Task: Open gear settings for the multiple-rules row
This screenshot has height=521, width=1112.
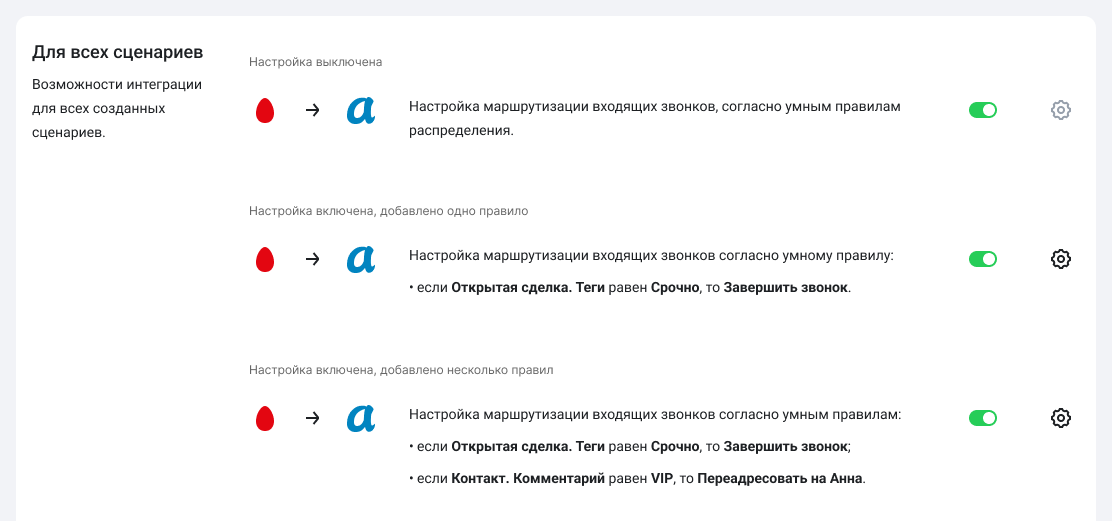Action: click(1061, 418)
